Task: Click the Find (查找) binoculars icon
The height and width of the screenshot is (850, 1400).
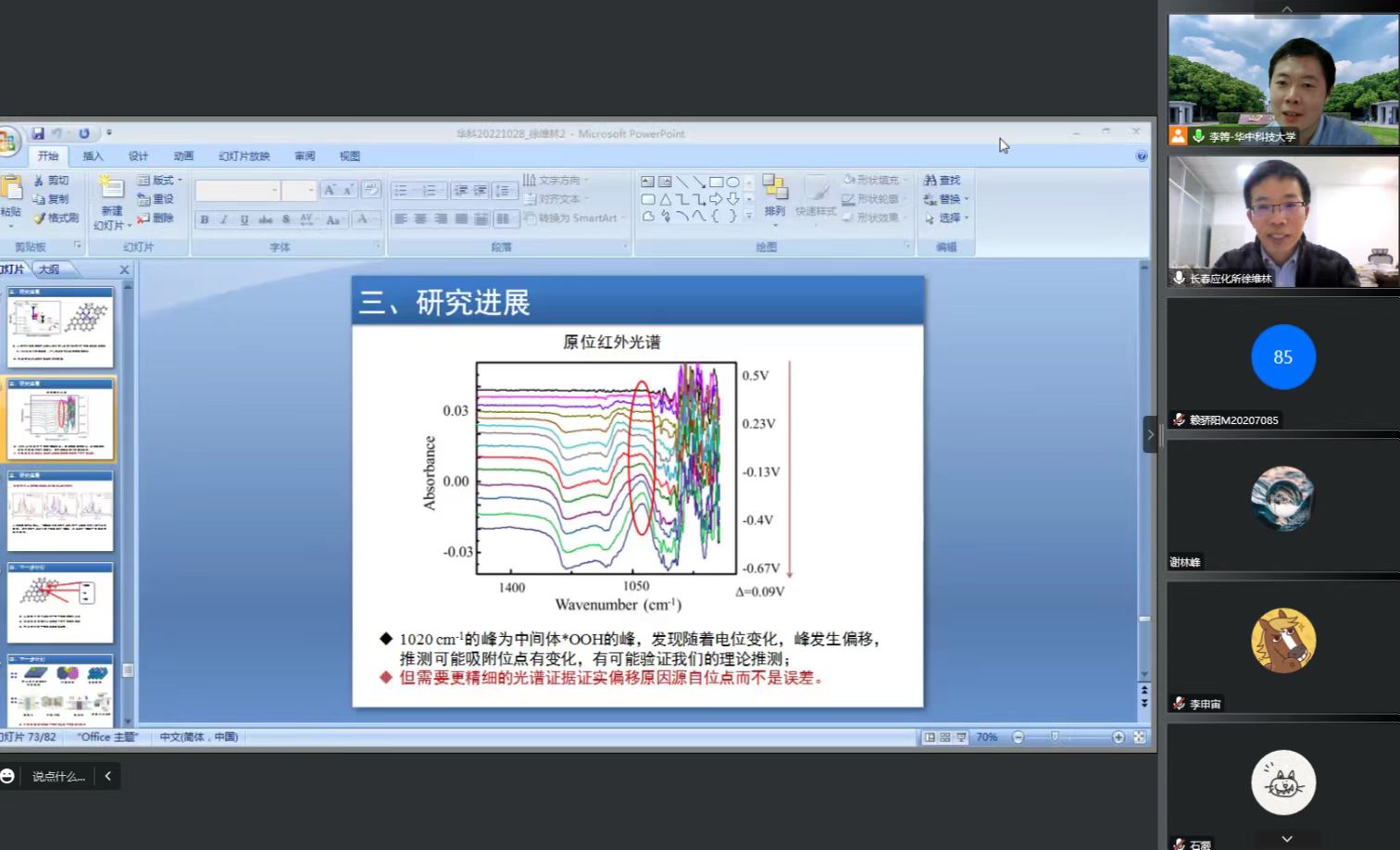Action: tap(930, 181)
